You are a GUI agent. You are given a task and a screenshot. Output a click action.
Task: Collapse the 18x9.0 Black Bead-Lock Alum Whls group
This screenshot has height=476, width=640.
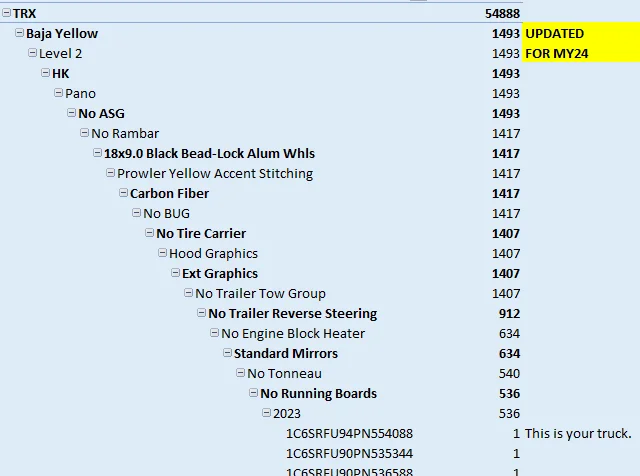[98, 153]
